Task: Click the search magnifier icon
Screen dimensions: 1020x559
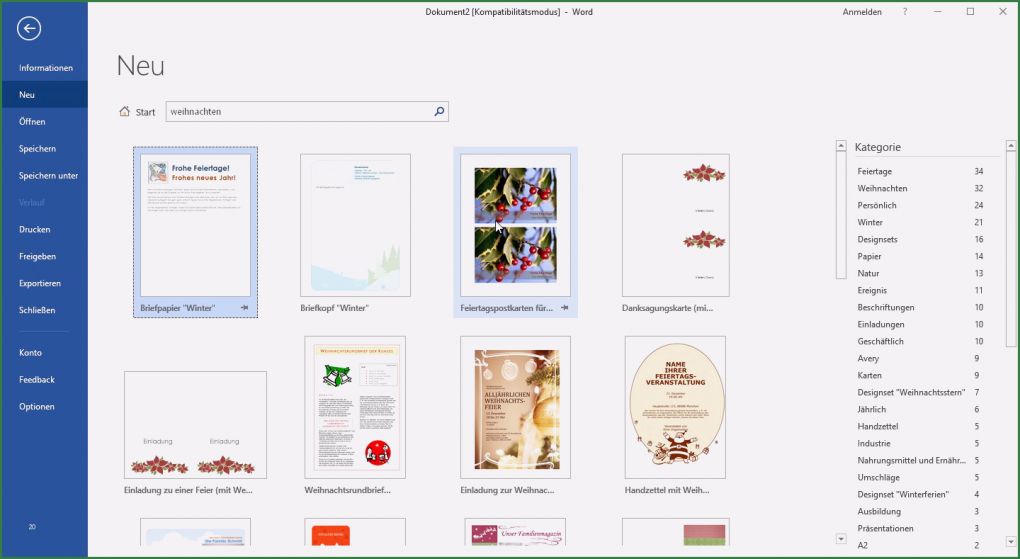Action: click(439, 112)
